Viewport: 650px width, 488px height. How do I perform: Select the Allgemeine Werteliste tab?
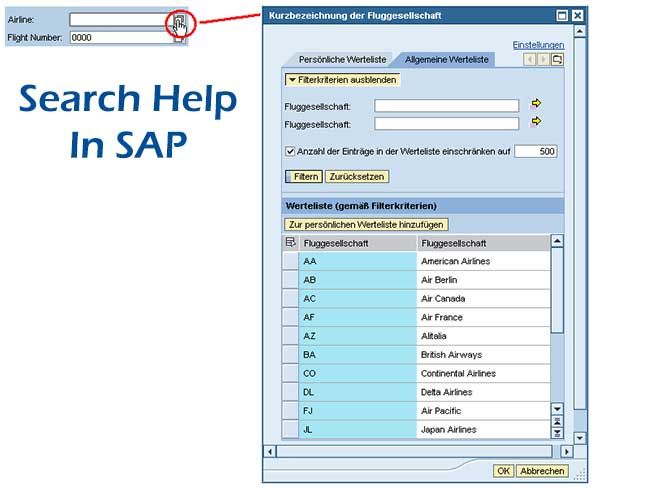[446, 60]
